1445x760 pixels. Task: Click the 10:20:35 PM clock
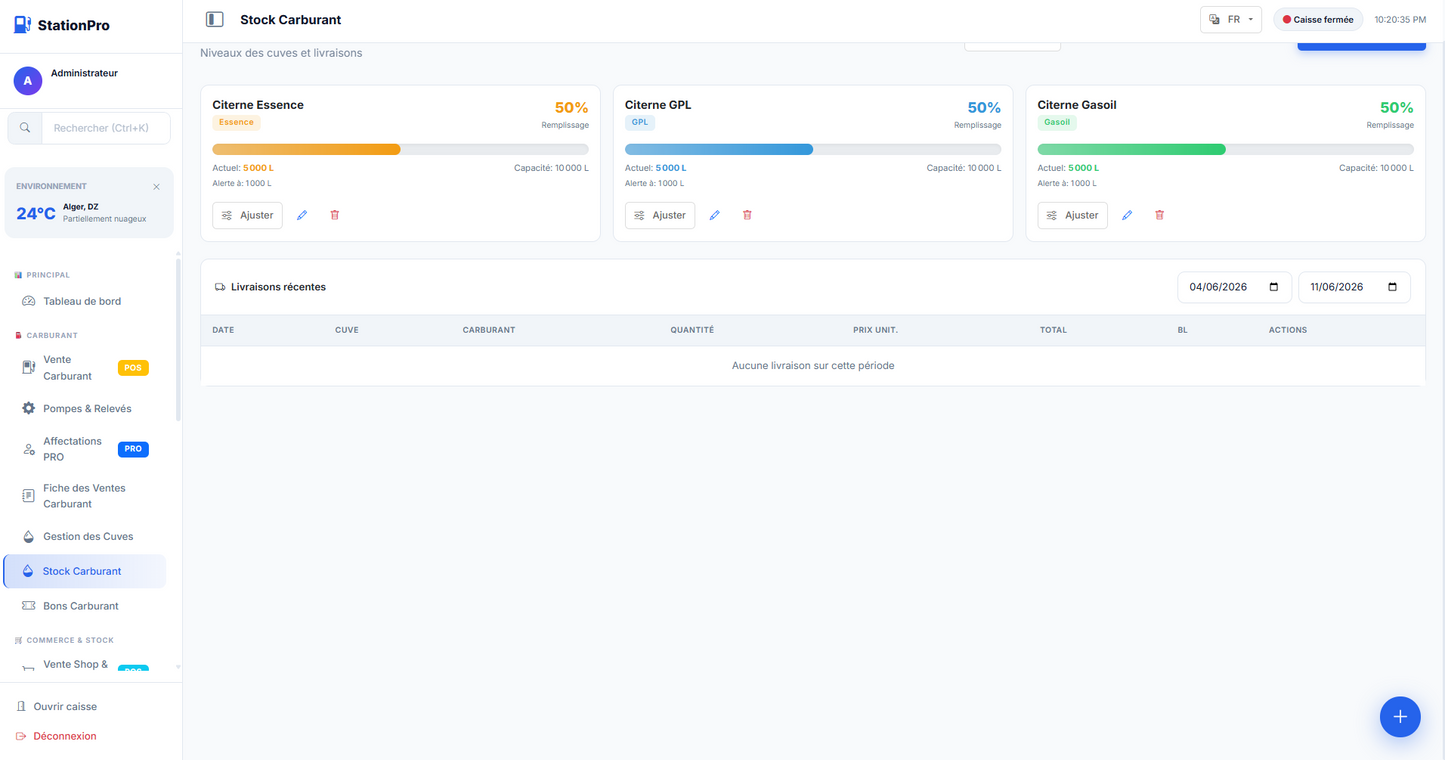pos(1400,20)
